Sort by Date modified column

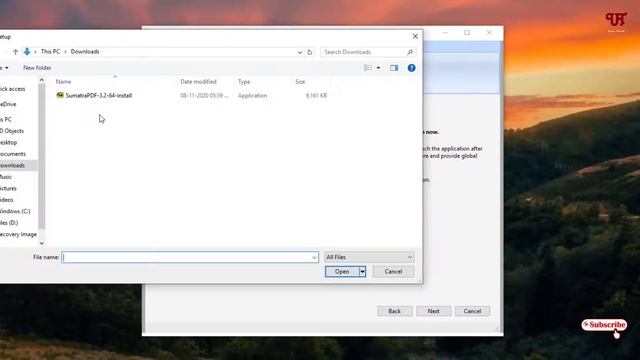(x=198, y=82)
